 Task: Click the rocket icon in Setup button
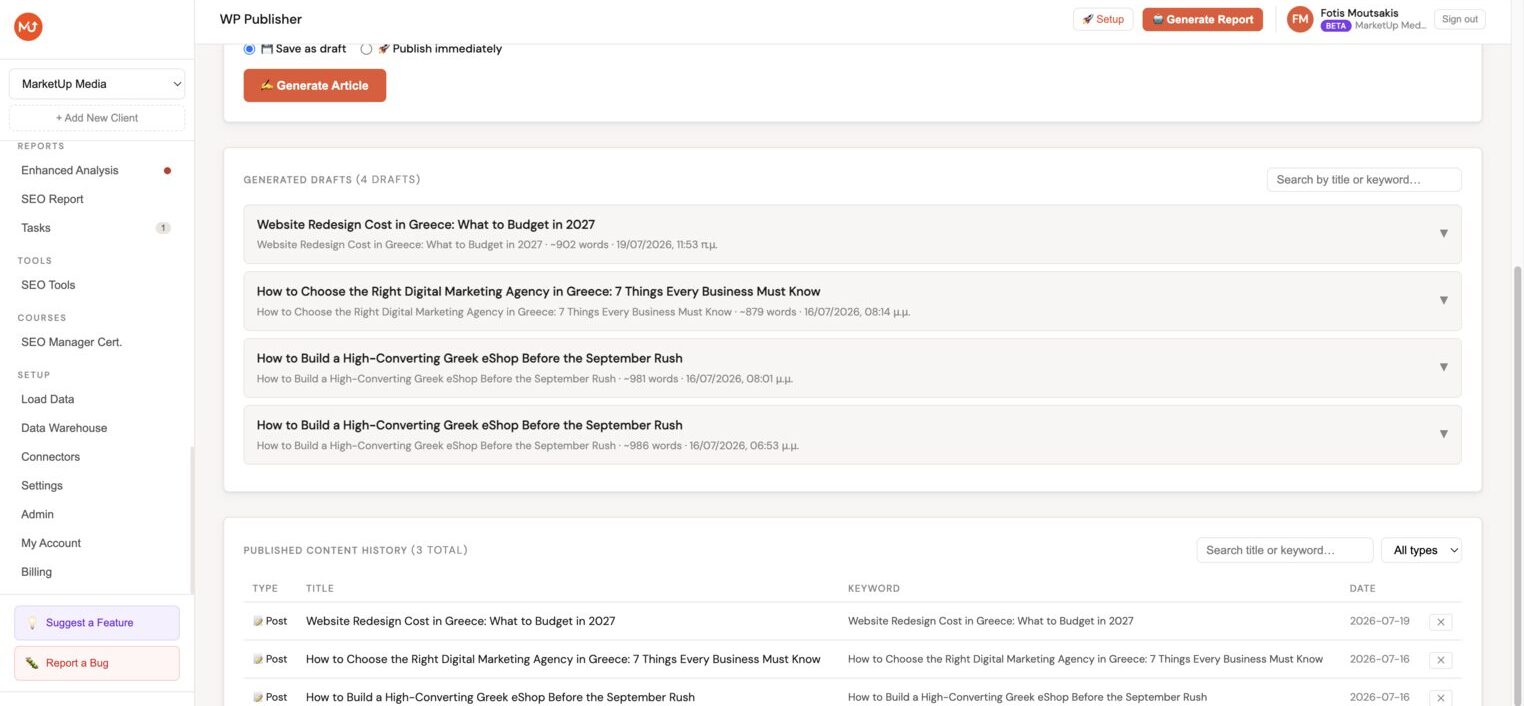tap(1088, 19)
